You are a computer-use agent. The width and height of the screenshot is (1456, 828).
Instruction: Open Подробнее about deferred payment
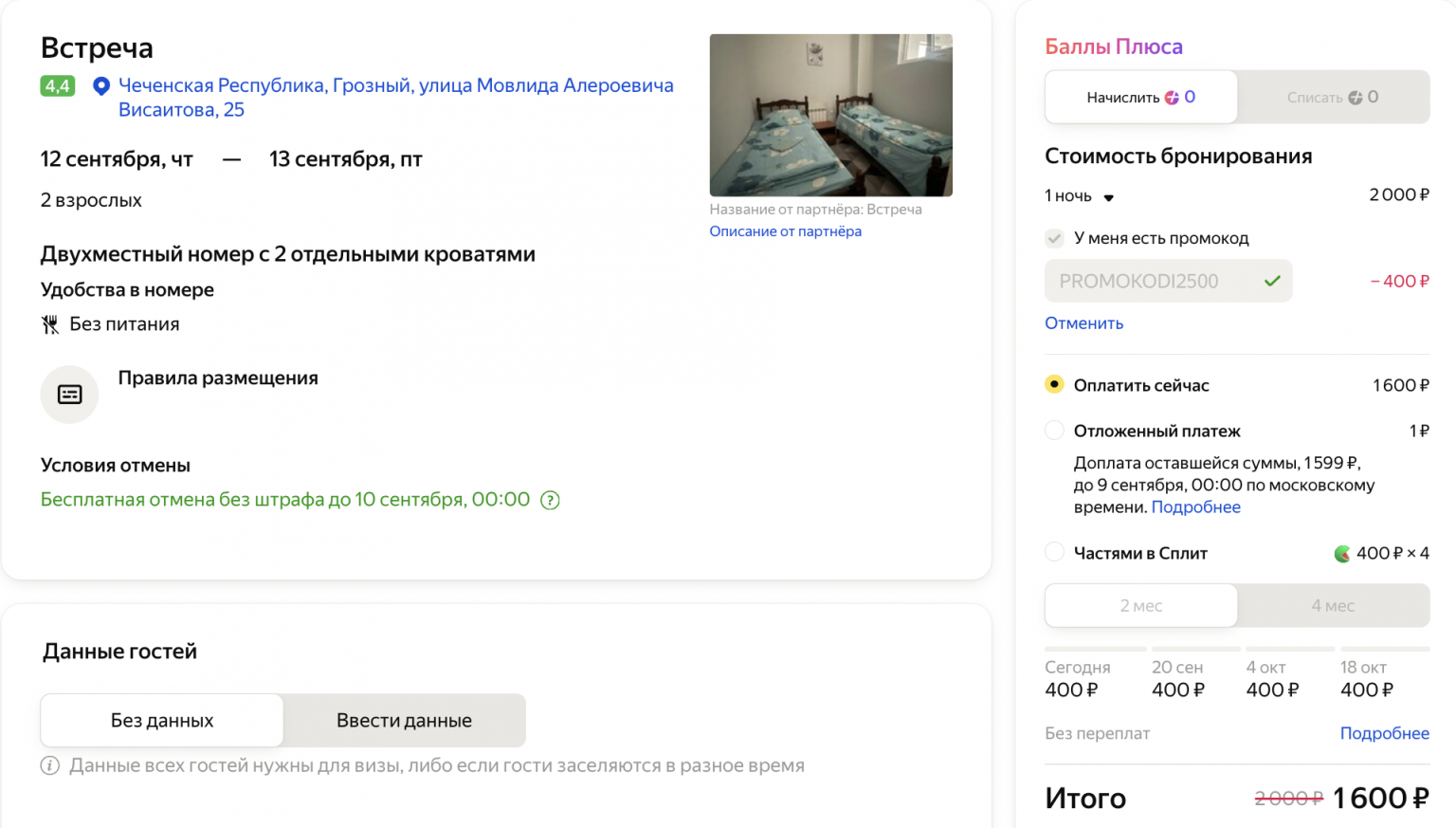1195,507
